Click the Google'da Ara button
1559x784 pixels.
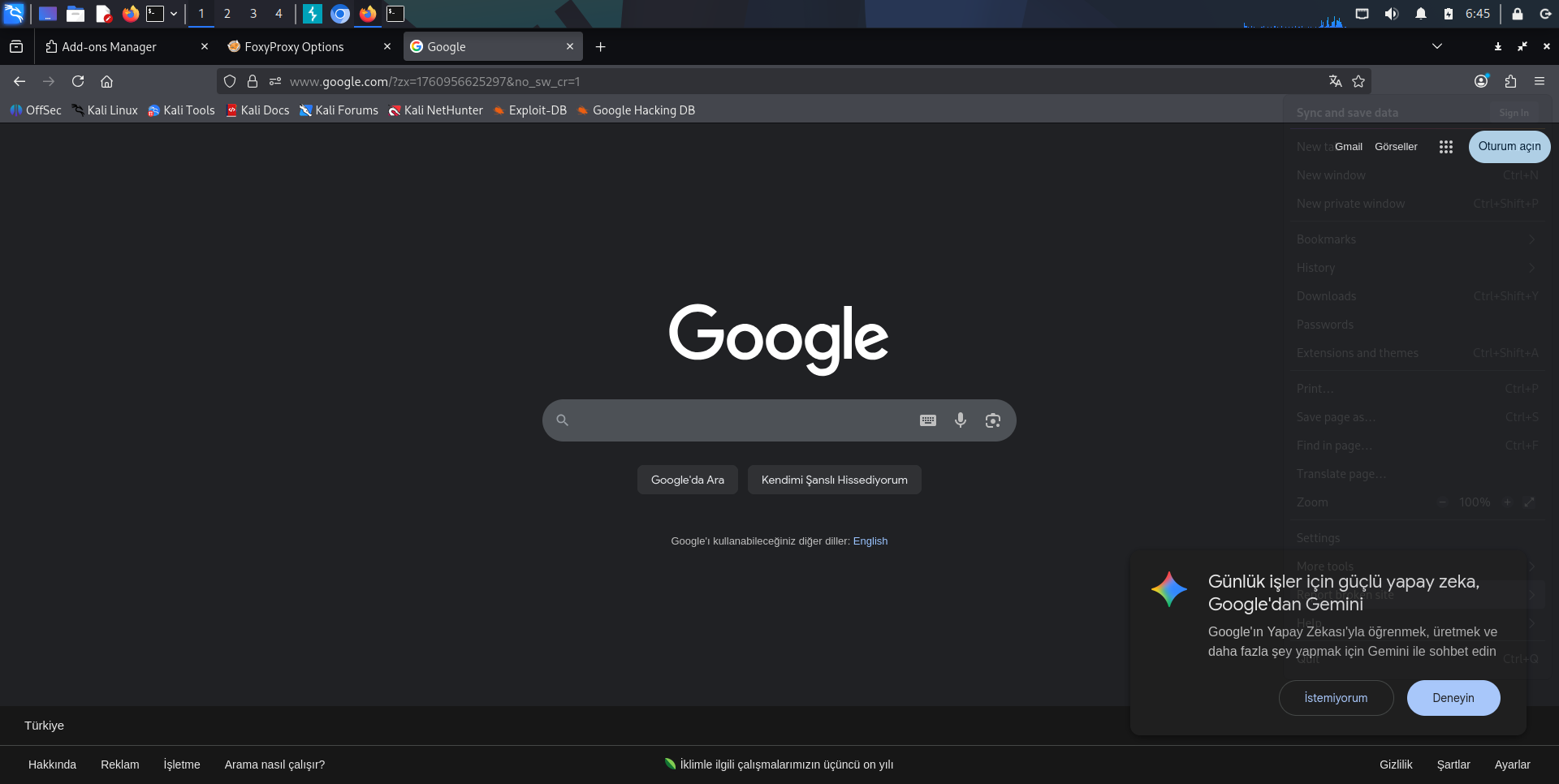click(688, 480)
